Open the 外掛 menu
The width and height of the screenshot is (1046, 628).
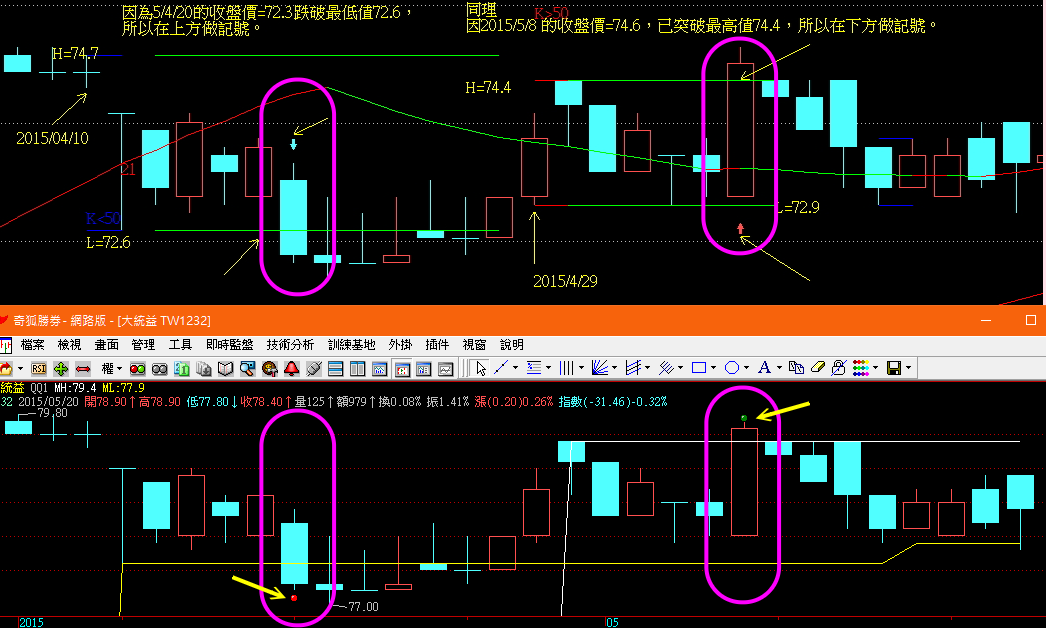pos(400,345)
